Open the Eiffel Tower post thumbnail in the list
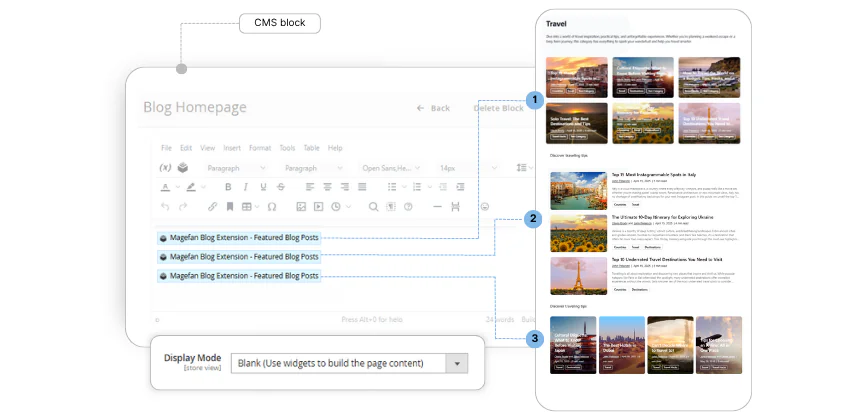The width and height of the screenshot is (850, 420). coord(578,275)
